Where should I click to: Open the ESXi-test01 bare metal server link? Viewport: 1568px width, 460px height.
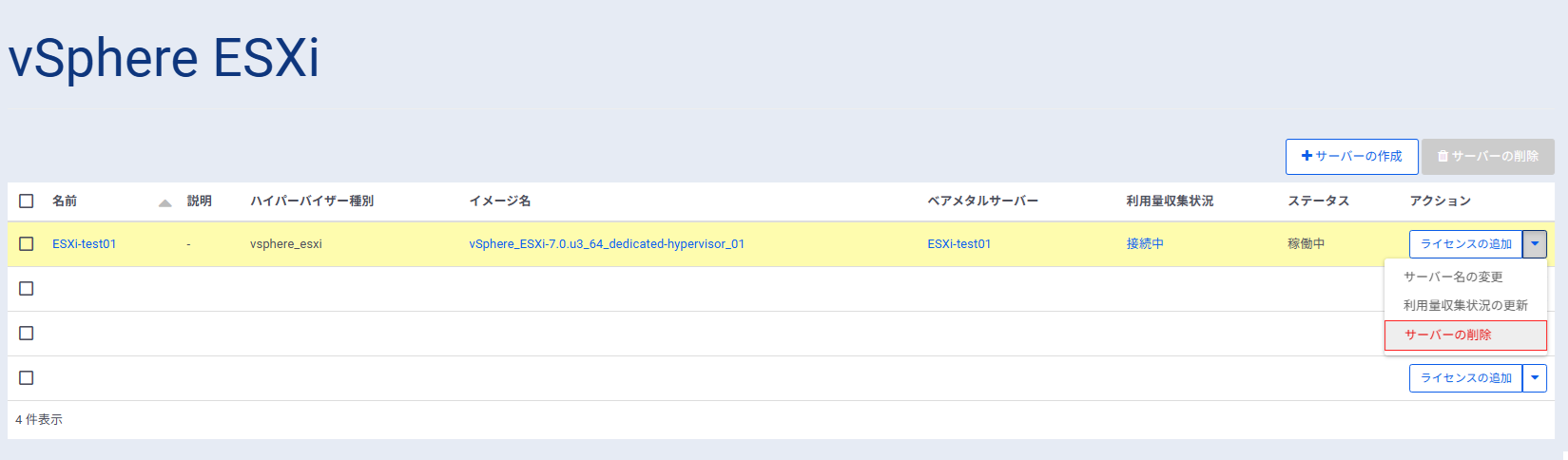tap(958, 244)
